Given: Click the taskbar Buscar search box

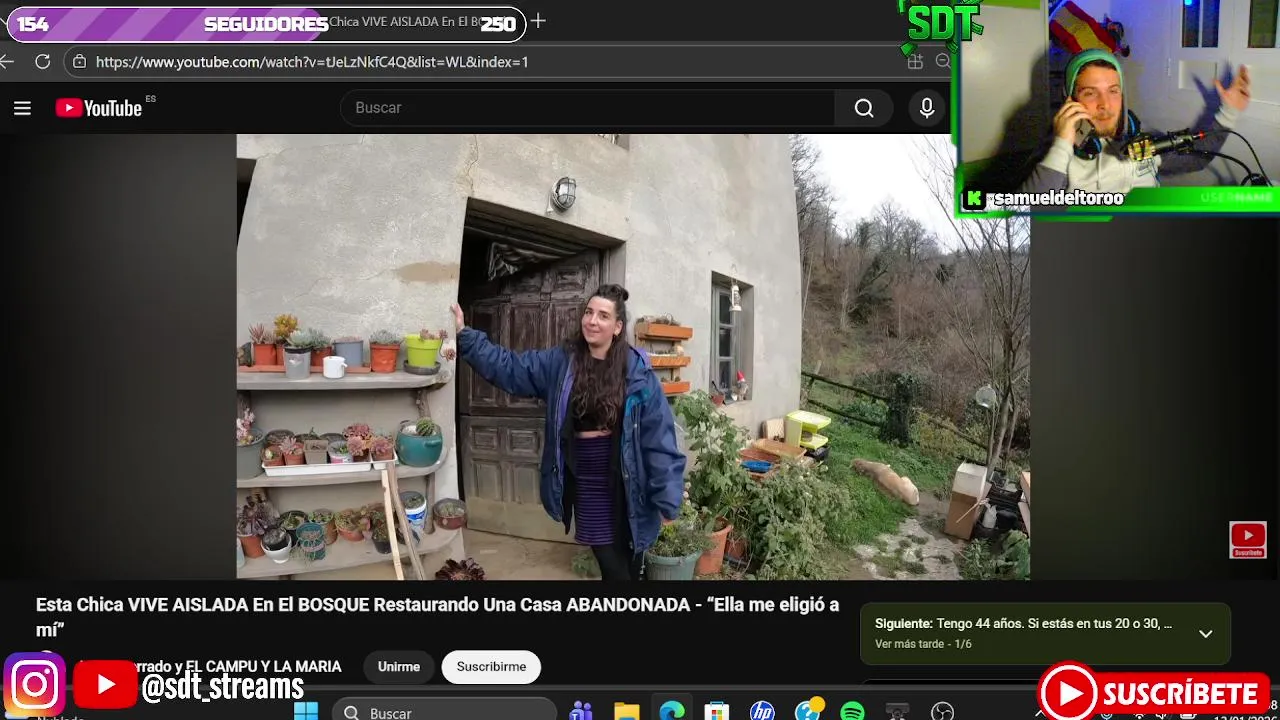Looking at the screenshot, I should tap(444, 711).
